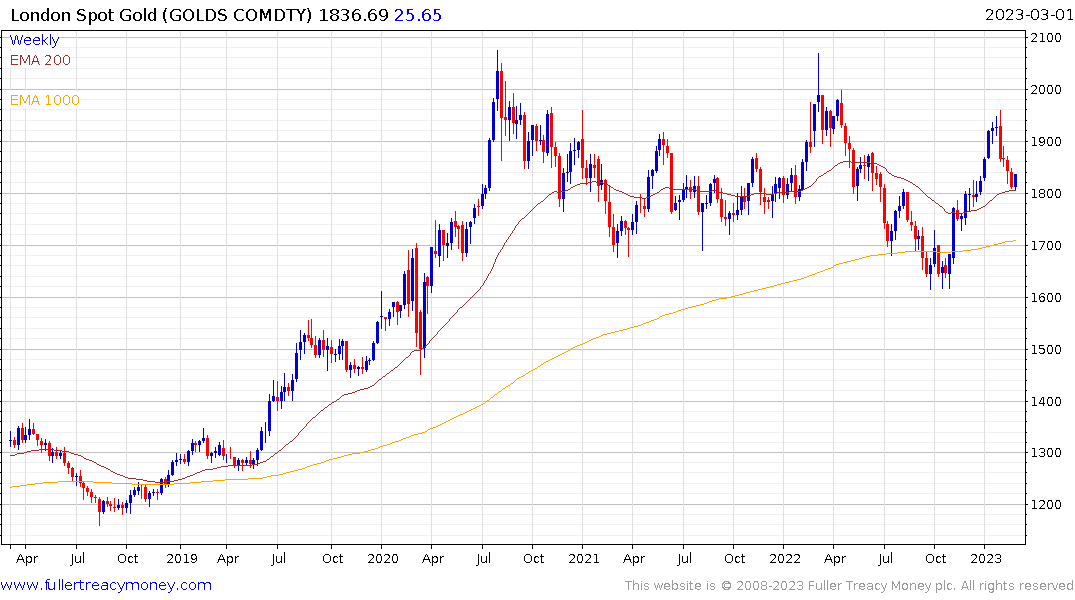Select the blue change value 25.65
Viewport: 1075px width, 600px height.
tap(418, 15)
